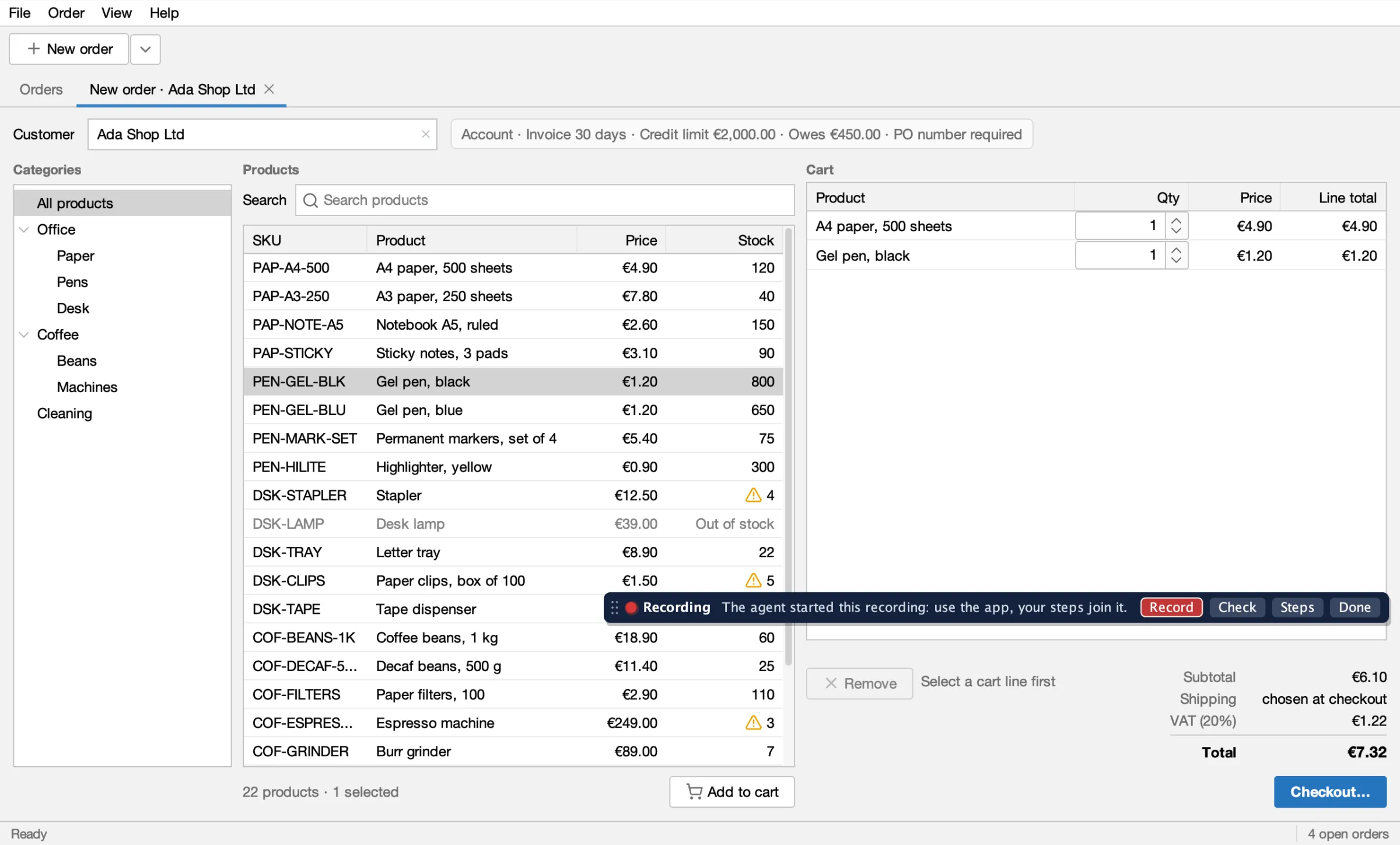Switch to the Orders tab
The height and width of the screenshot is (845, 1400).
[41, 89]
